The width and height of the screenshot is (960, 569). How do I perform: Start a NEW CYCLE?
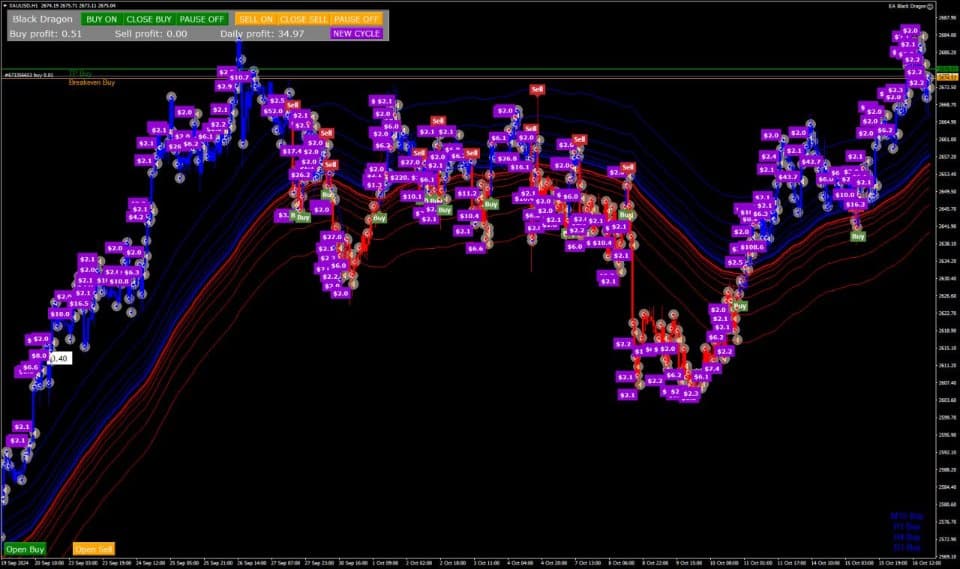click(356, 34)
